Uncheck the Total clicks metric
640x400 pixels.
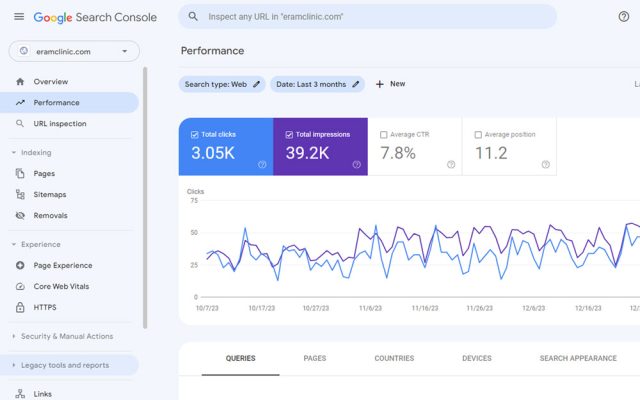pos(194,134)
